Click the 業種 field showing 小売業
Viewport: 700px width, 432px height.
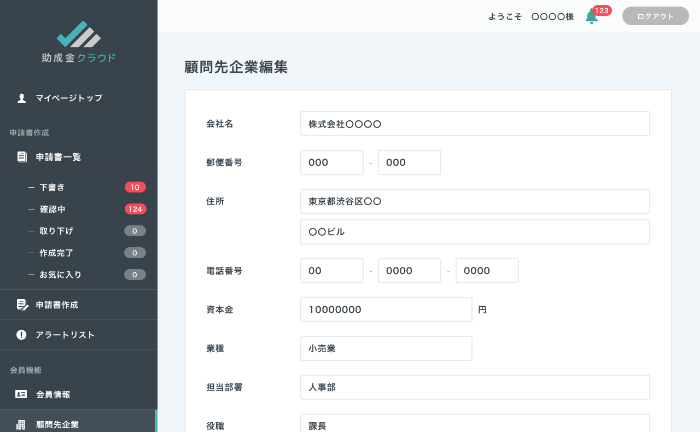[385, 348]
